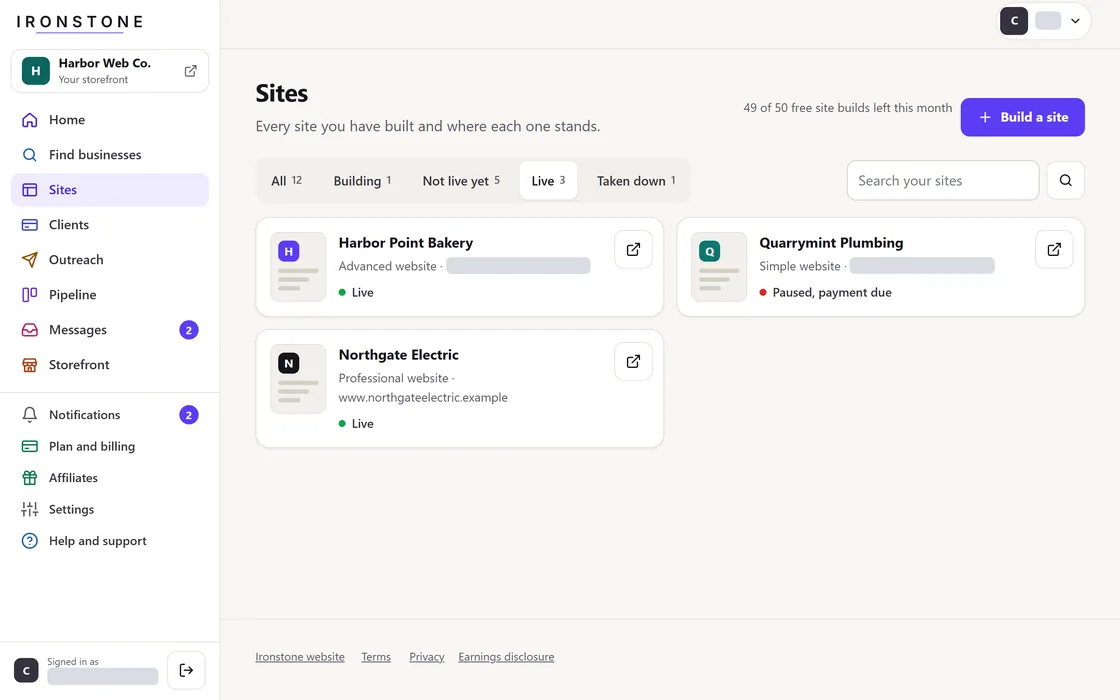Screen dimensions: 1120x700
Task: Click the Harbor Point Bakery site thumbnail
Action: 299,267
